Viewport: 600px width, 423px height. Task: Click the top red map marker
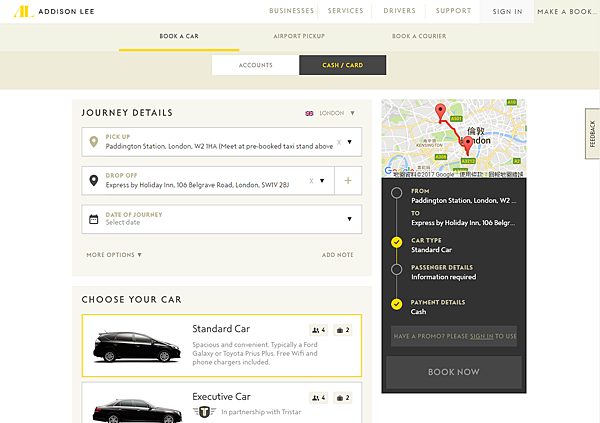(440, 111)
